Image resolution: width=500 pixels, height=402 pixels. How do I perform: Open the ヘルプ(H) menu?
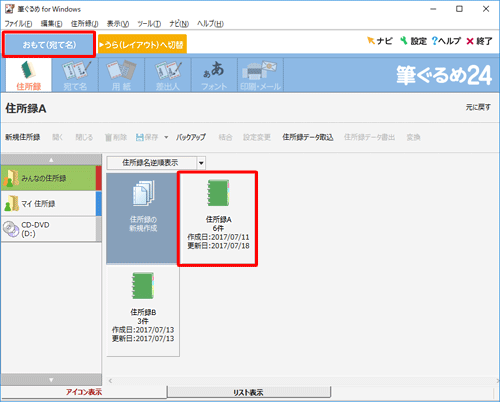click(x=210, y=24)
